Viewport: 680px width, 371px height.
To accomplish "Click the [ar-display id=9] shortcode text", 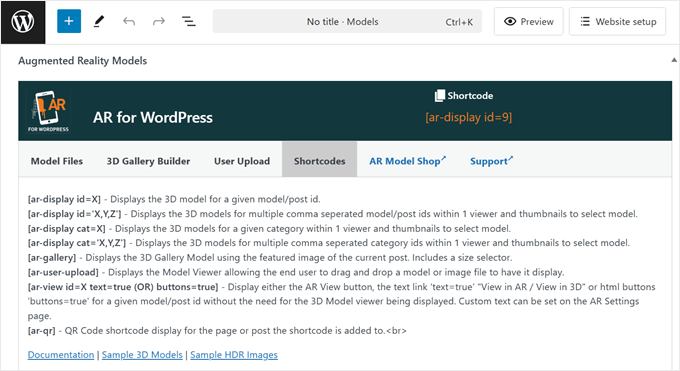I will pos(468,117).
